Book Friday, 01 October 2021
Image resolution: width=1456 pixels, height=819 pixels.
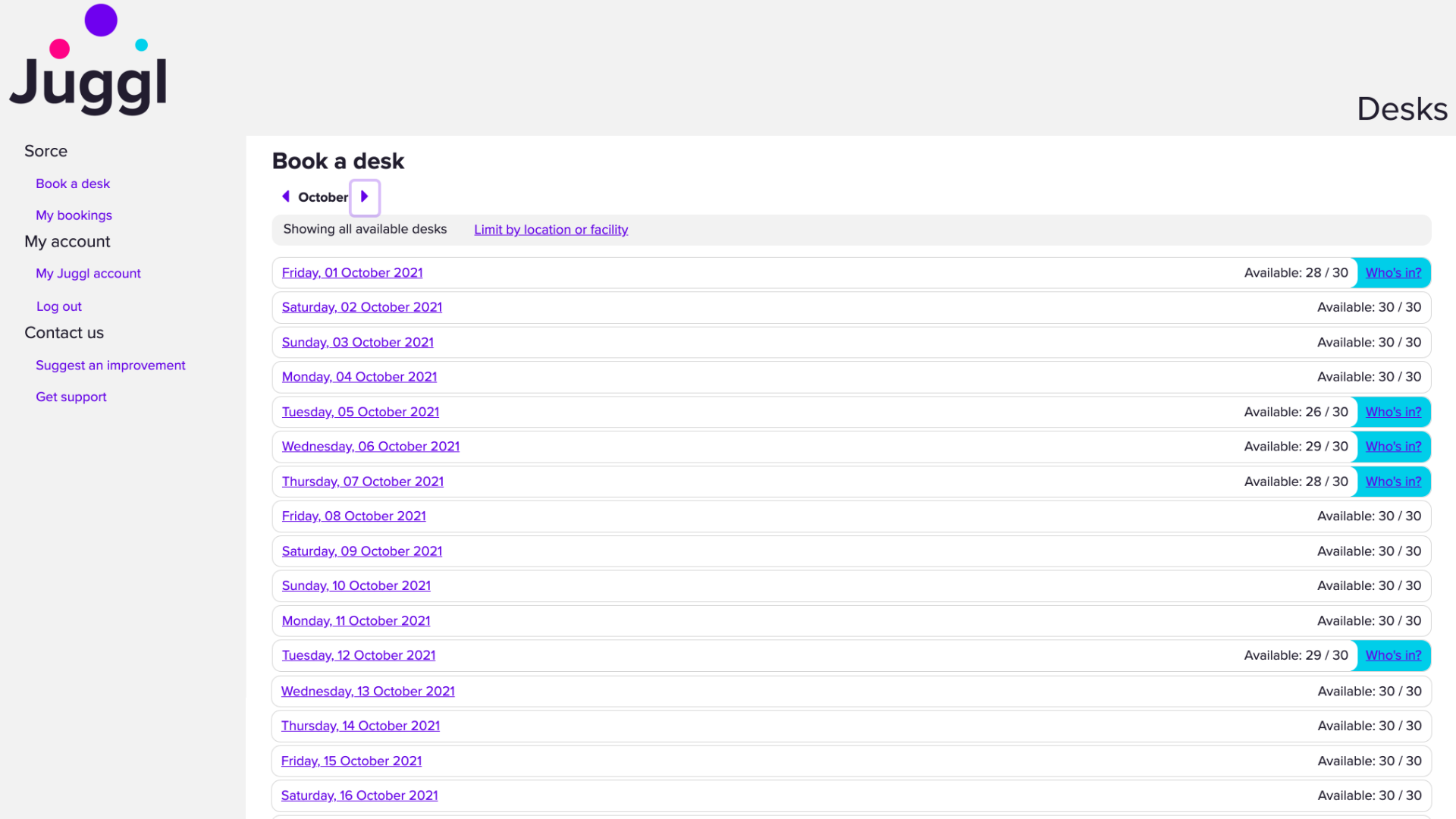(x=352, y=273)
